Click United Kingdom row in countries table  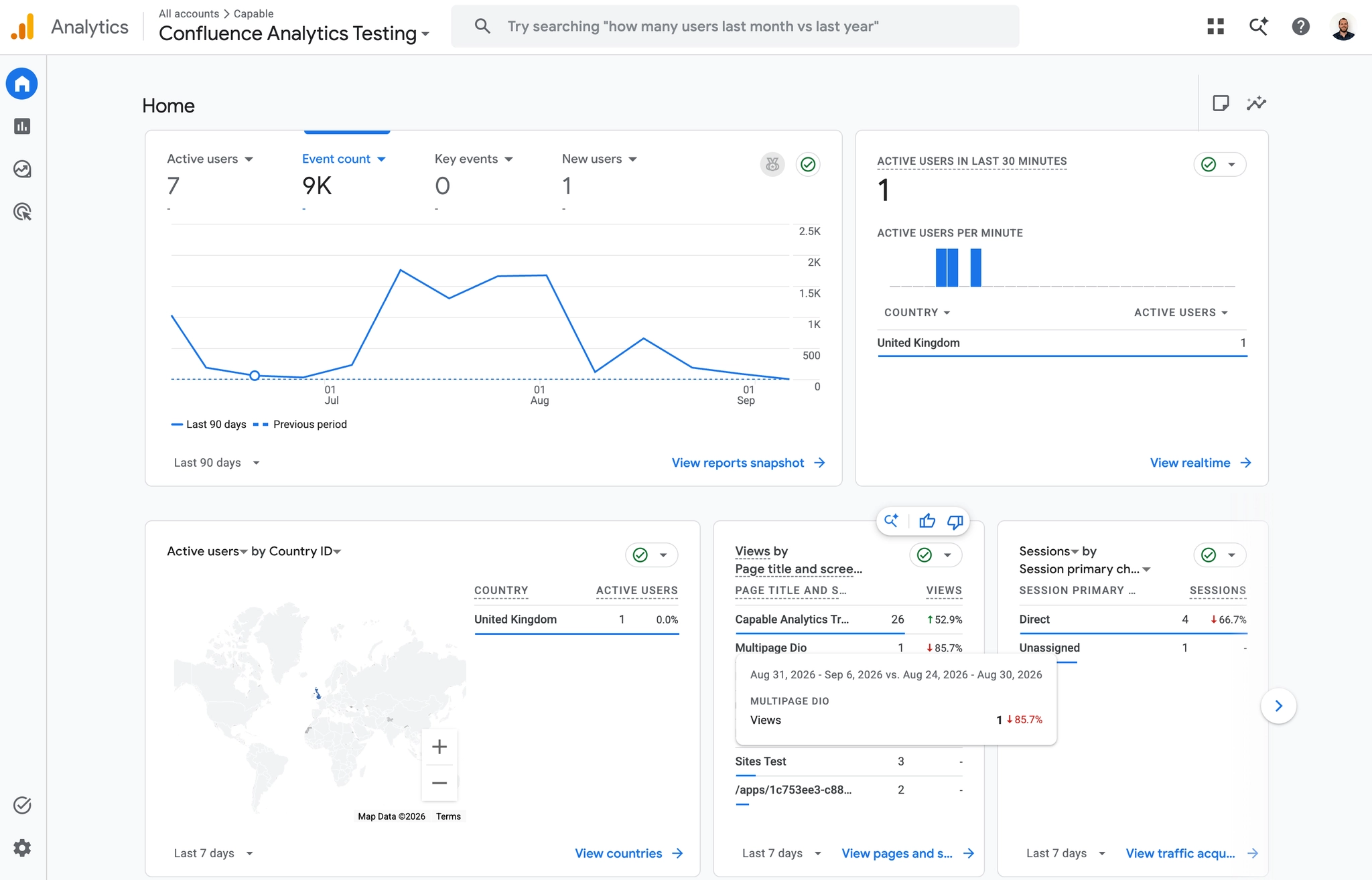click(x=576, y=619)
